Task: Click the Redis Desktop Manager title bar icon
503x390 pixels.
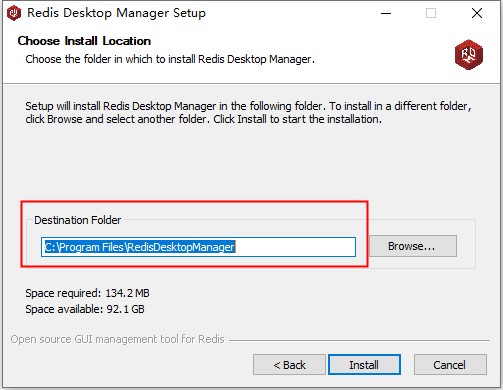Action: tap(14, 13)
